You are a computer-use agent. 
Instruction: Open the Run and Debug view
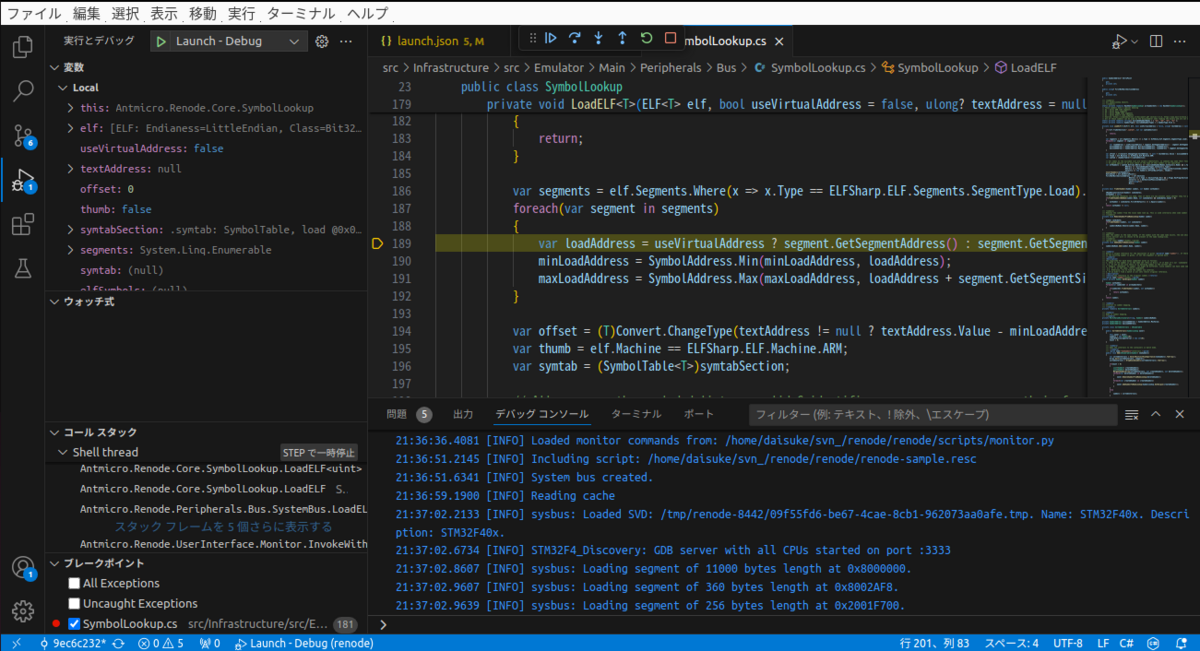point(22,180)
